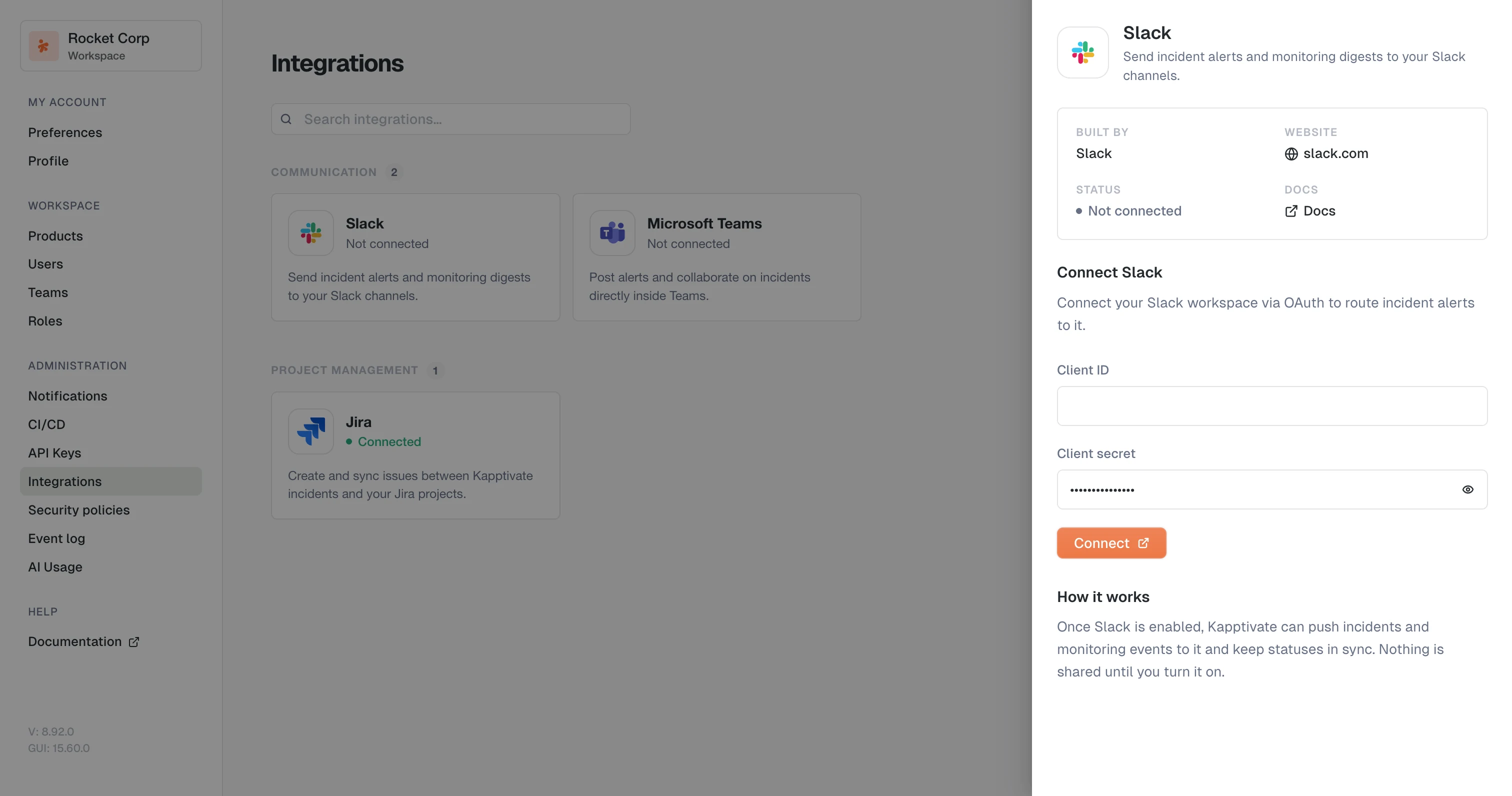Click the Project Management section heading
The image size is (1512, 796).
(x=344, y=370)
